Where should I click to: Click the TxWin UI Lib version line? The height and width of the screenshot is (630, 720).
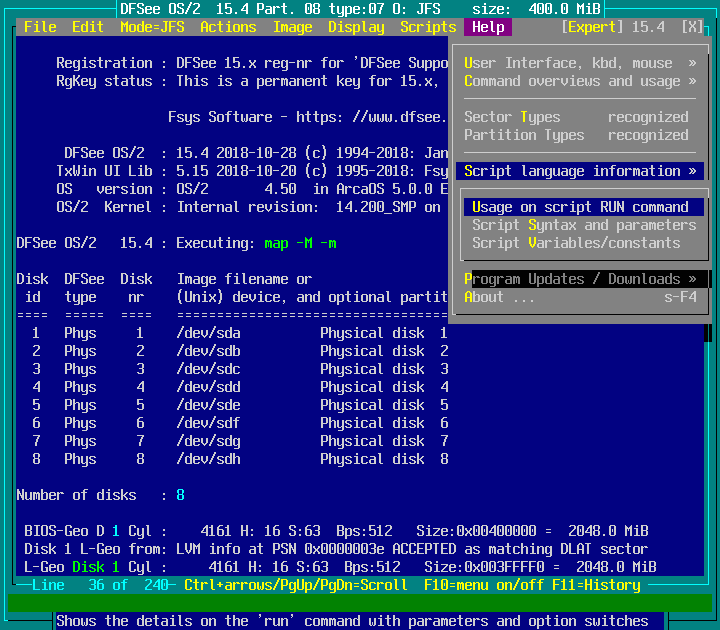click(x=252, y=171)
